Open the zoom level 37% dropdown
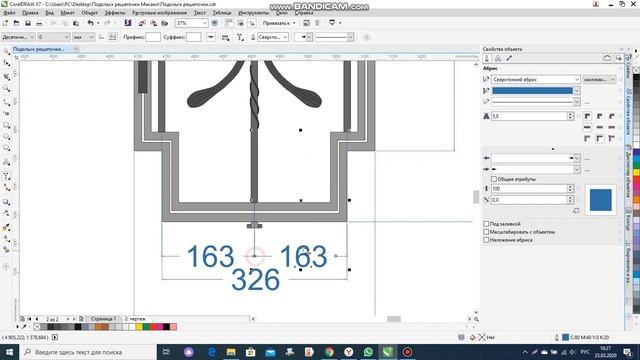This screenshot has height=360, width=640. pos(204,23)
